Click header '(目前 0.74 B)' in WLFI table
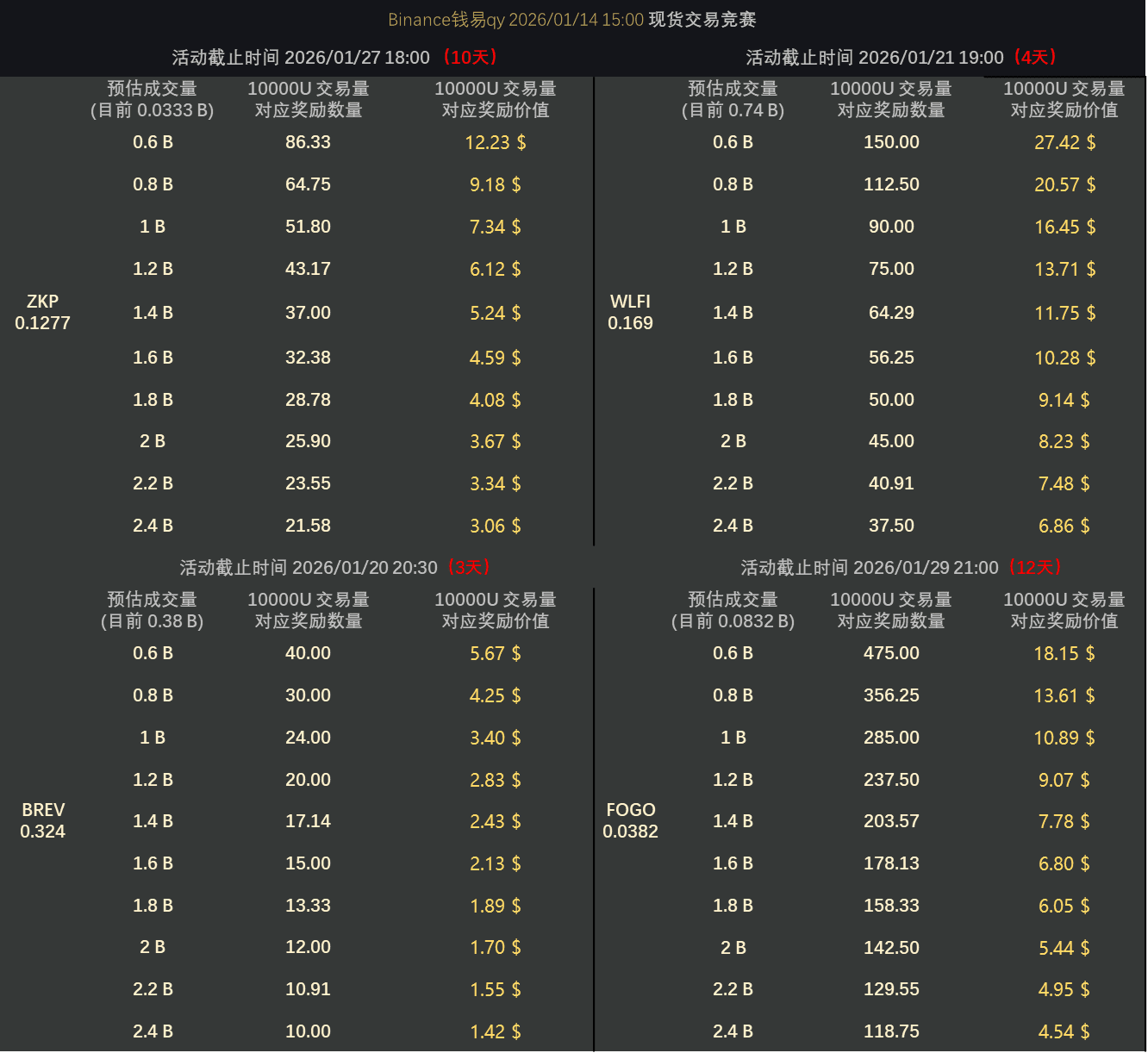 click(733, 110)
